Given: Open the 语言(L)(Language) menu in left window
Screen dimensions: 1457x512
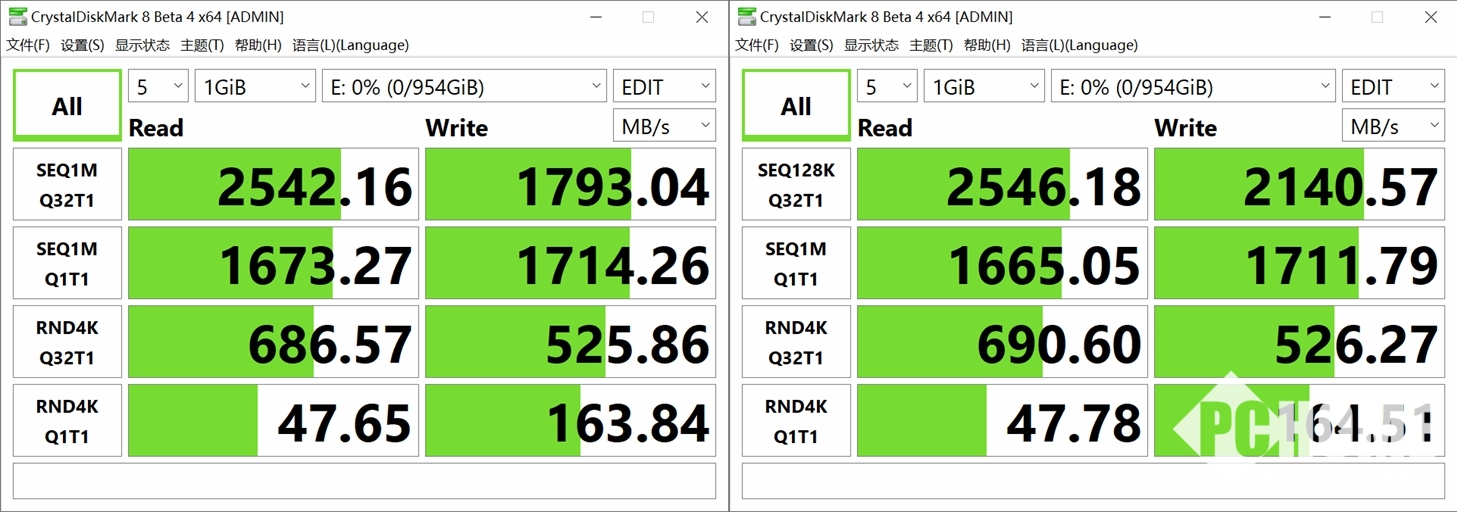Looking at the screenshot, I should [350, 45].
